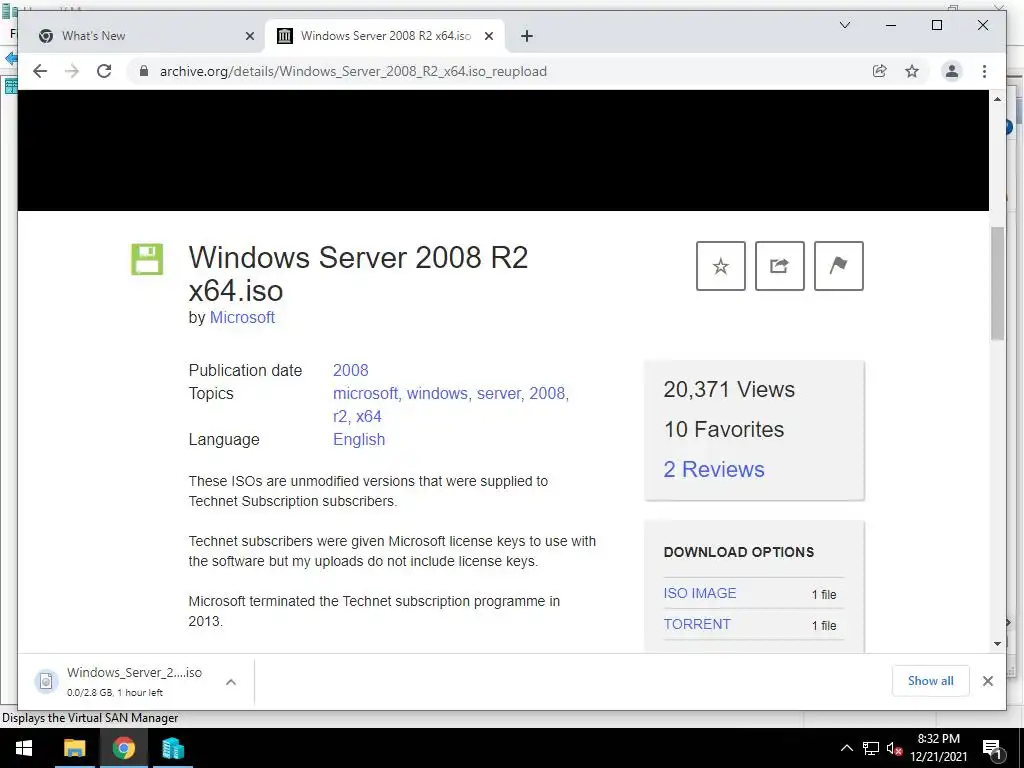This screenshot has height=768, width=1024.
Task: Click the 20,371 Views text
Action: click(729, 390)
